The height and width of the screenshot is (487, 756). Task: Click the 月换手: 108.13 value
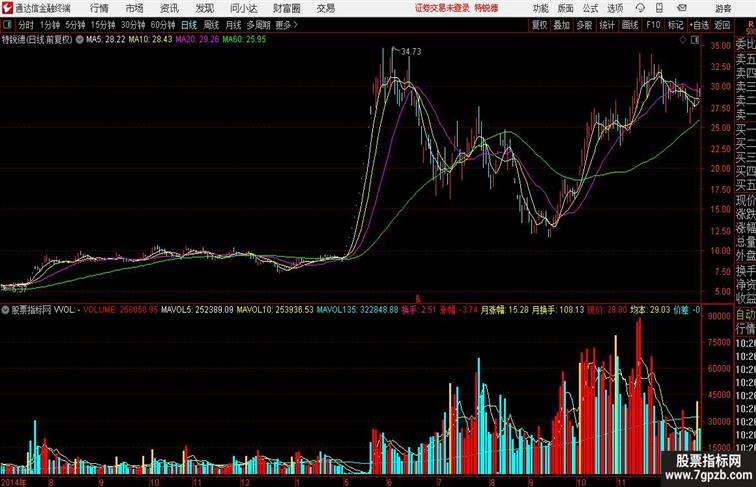tap(558, 310)
